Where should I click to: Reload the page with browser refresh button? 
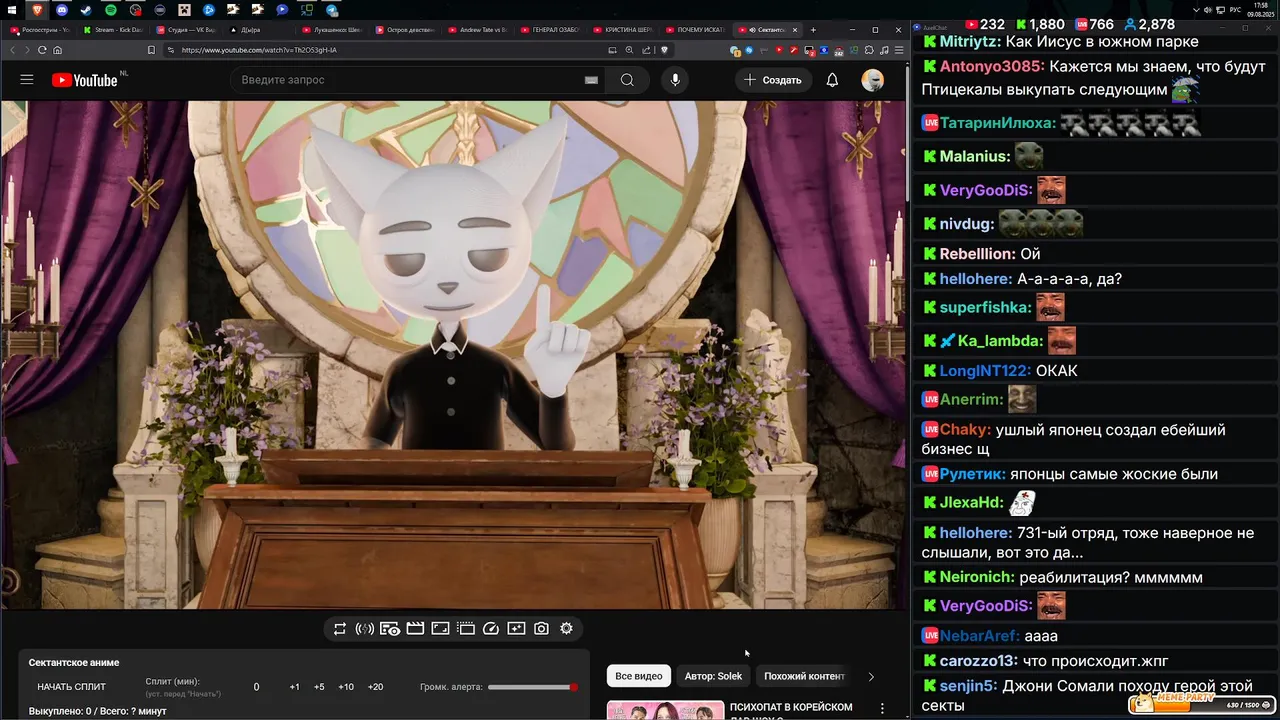tap(43, 50)
